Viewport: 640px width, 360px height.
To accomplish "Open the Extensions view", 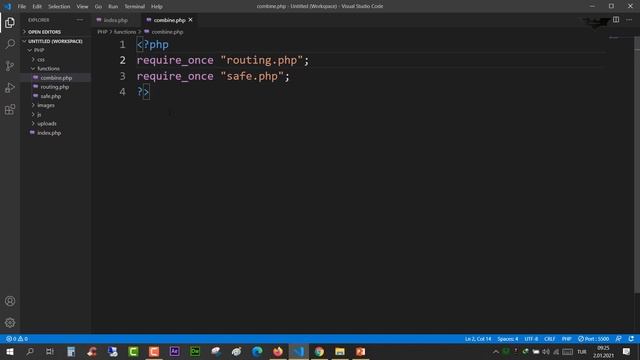I will [x=10, y=109].
